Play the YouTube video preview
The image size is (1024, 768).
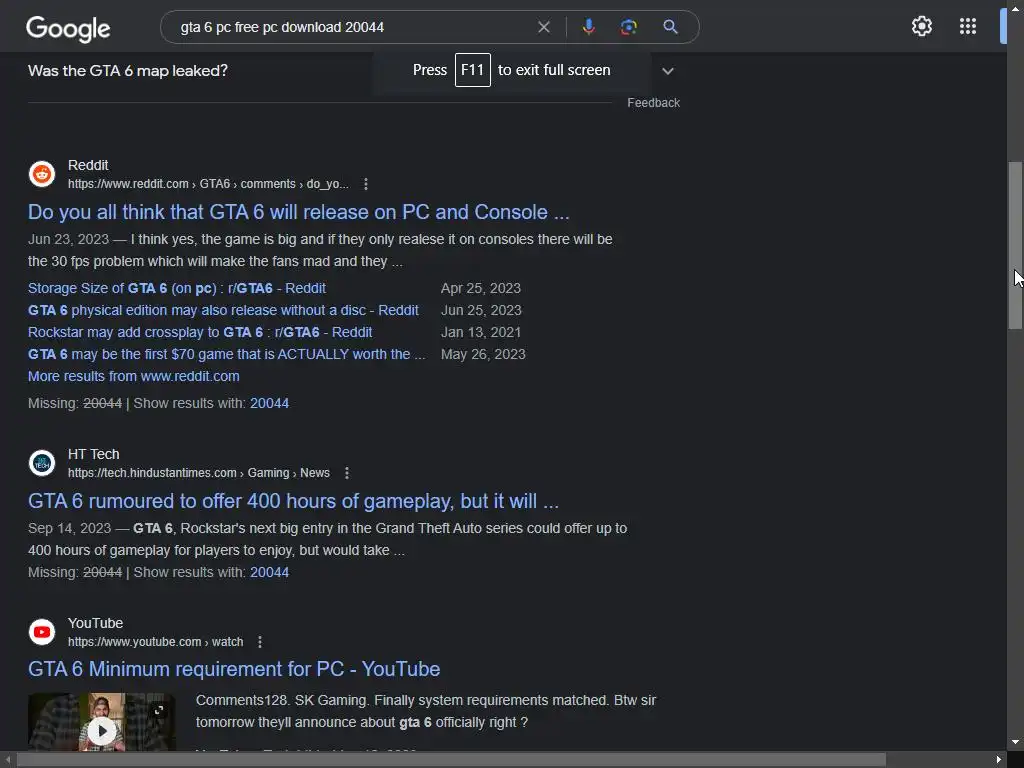click(102, 731)
